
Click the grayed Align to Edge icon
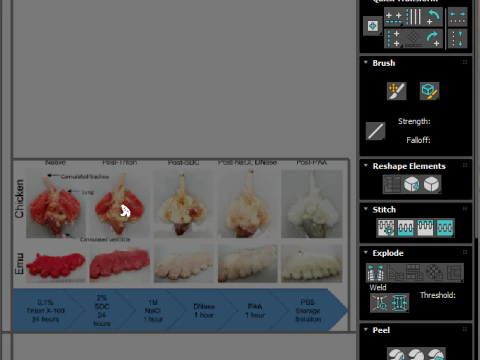pos(413,39)
